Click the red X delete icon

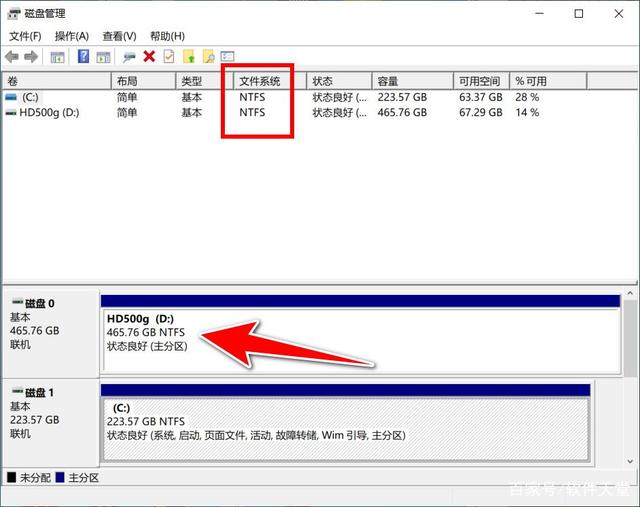point(149,57)
